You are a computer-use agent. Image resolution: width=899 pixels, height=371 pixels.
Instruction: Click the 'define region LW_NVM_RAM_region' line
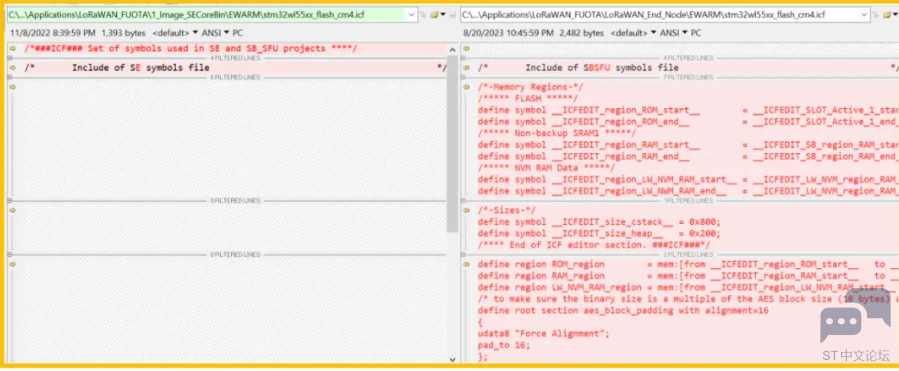[x=688, y=287]
